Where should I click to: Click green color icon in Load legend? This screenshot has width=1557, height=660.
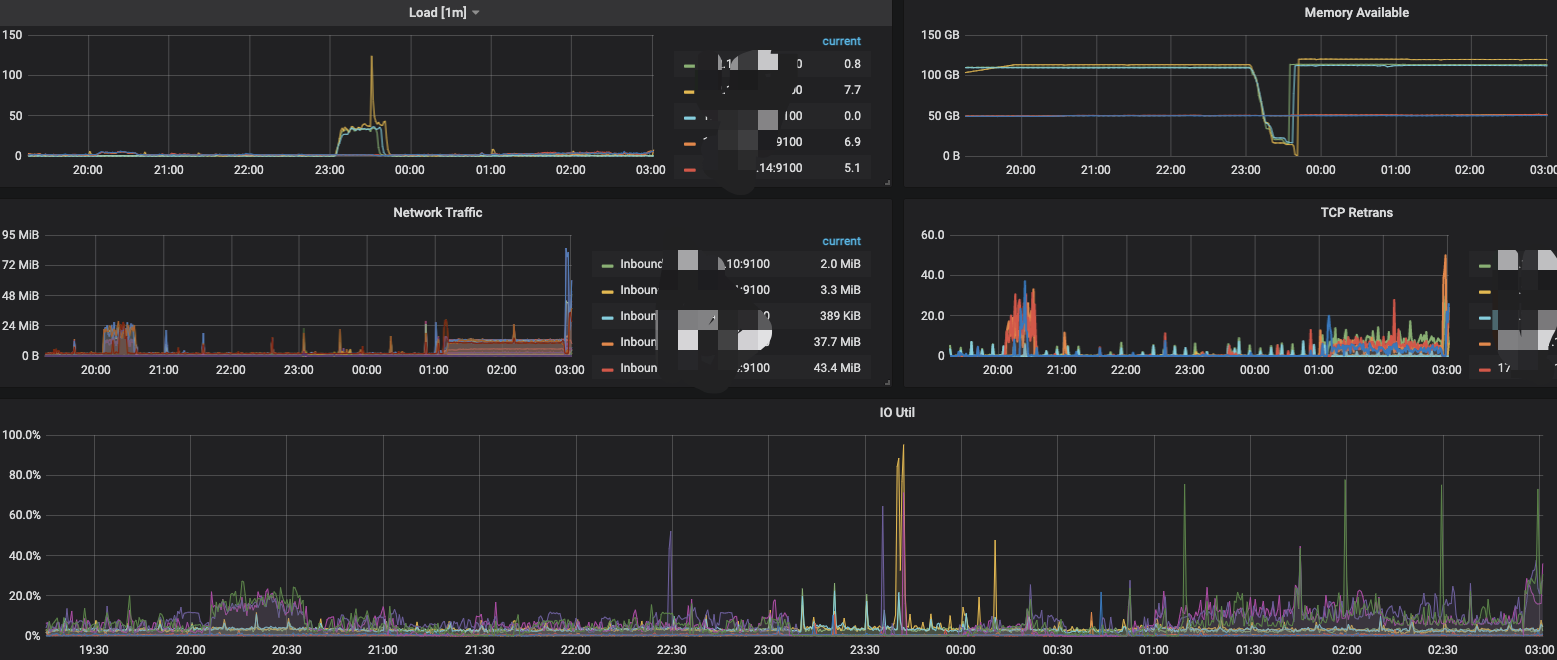(689, 65)
